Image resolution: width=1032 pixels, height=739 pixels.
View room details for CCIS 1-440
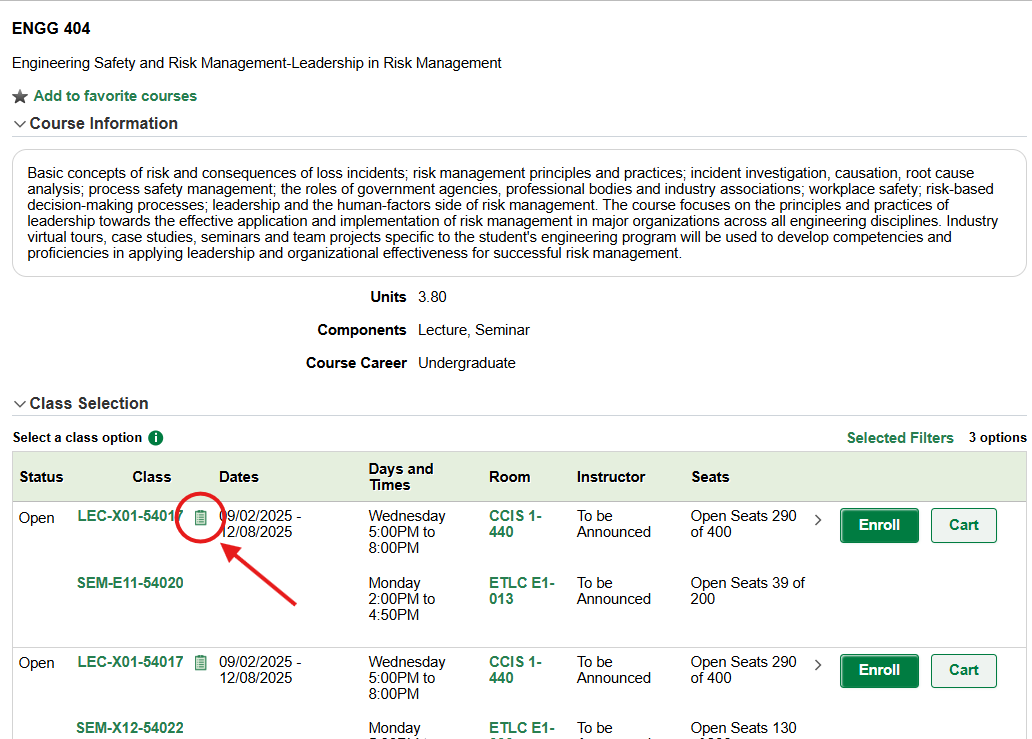point(513,524)
